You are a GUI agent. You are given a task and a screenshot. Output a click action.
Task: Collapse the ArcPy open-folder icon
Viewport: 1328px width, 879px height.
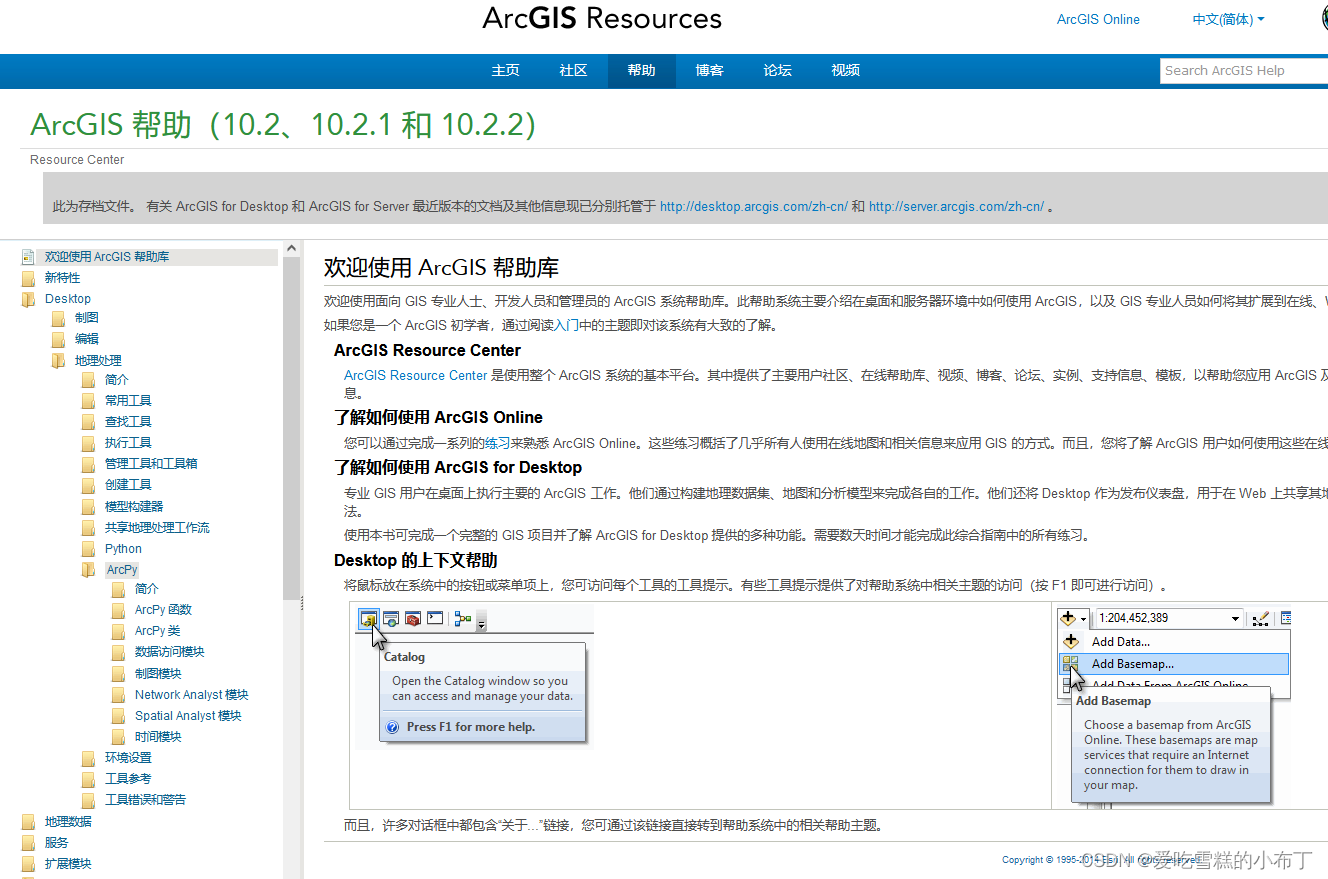(x=88, y=570)
